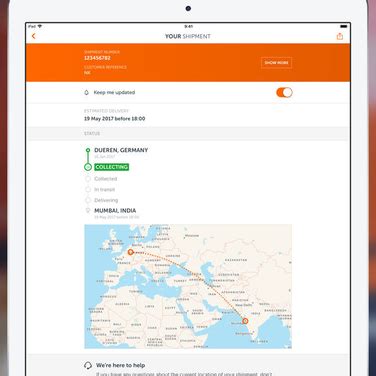Viewport: 376px width, 376px height.
Task: Click the destination marker on the map in India
Action: click(245, 321)
